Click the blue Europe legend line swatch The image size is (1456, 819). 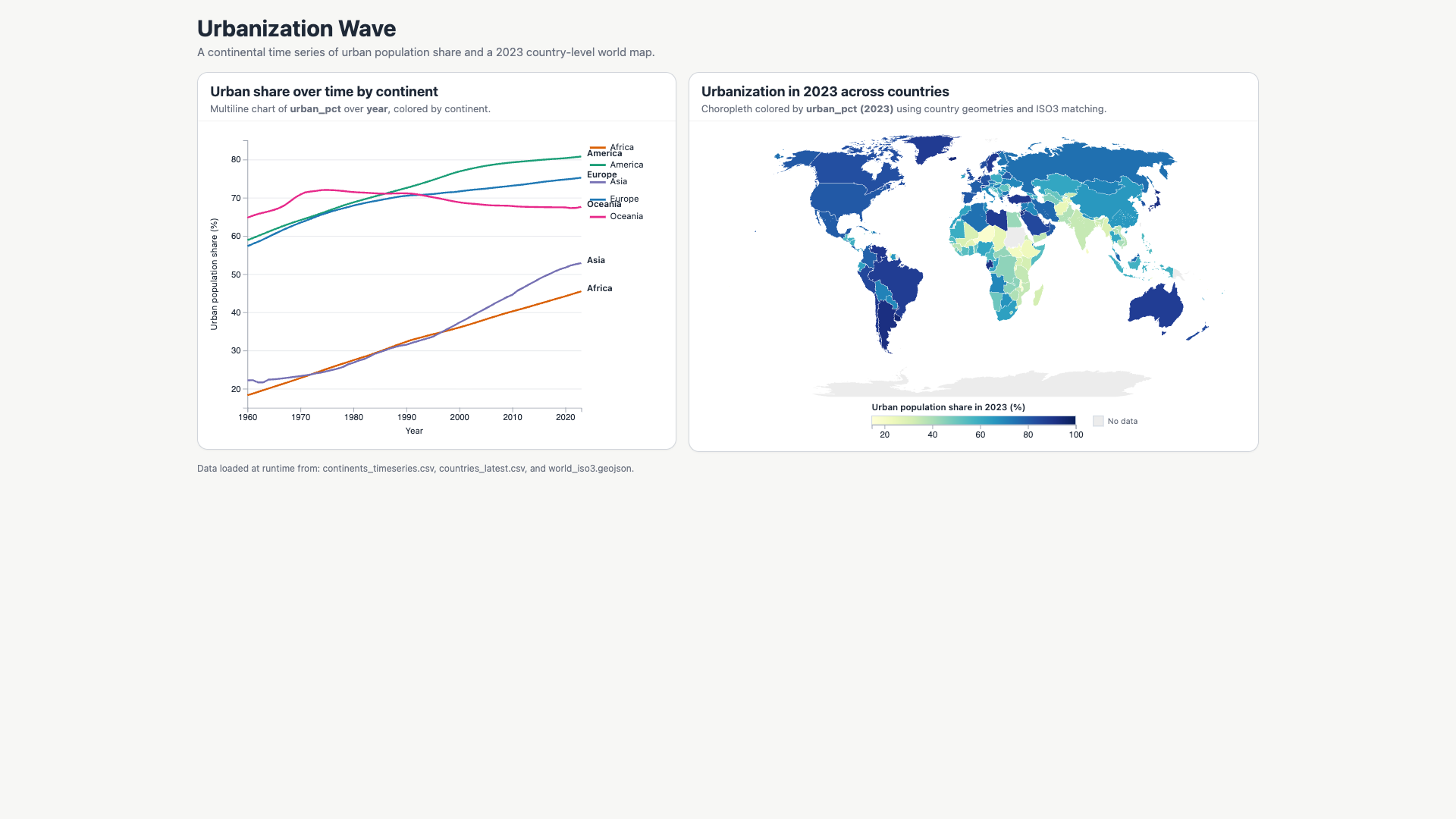[x=598, y=199]
